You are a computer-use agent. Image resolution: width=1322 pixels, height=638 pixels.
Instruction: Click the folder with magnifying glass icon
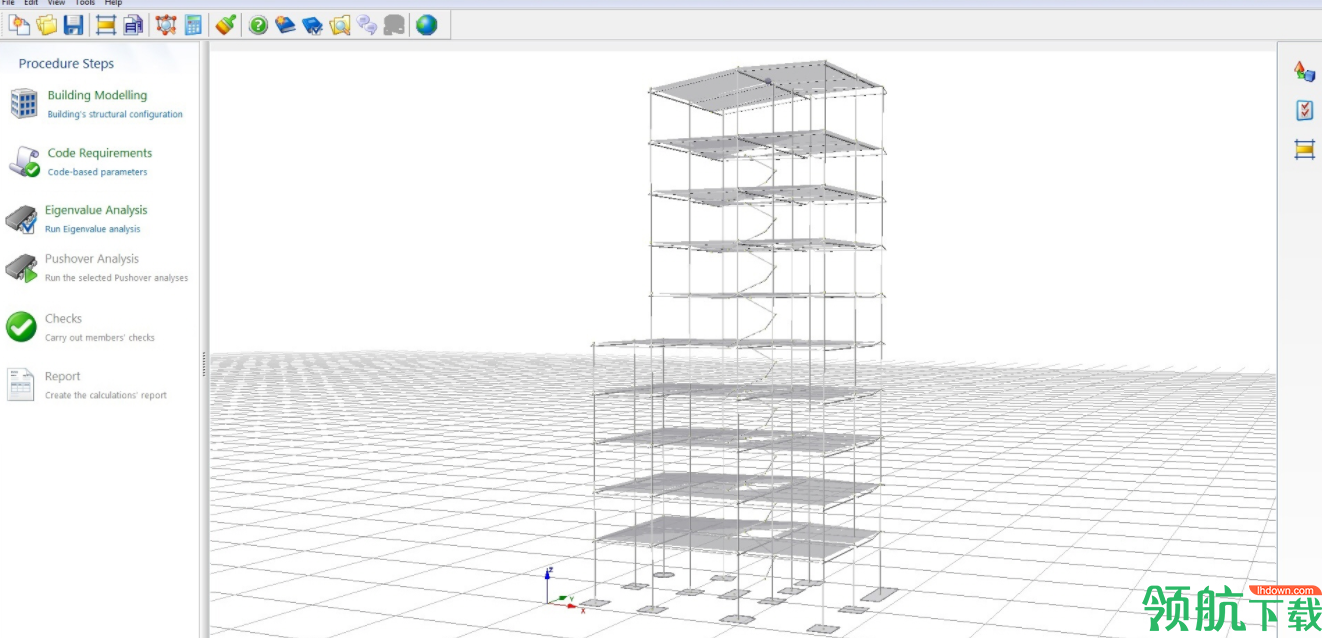340,25
